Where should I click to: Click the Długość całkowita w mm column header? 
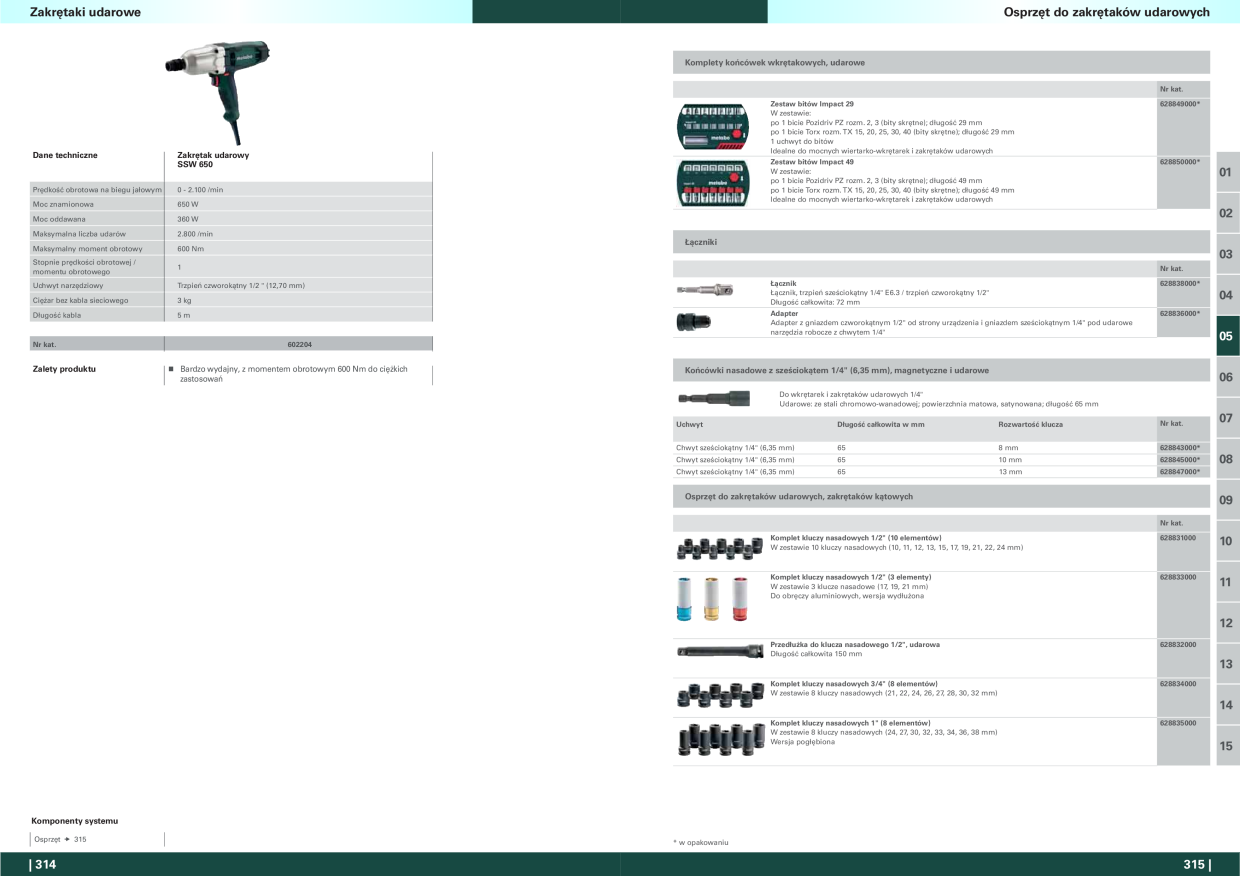881,424
